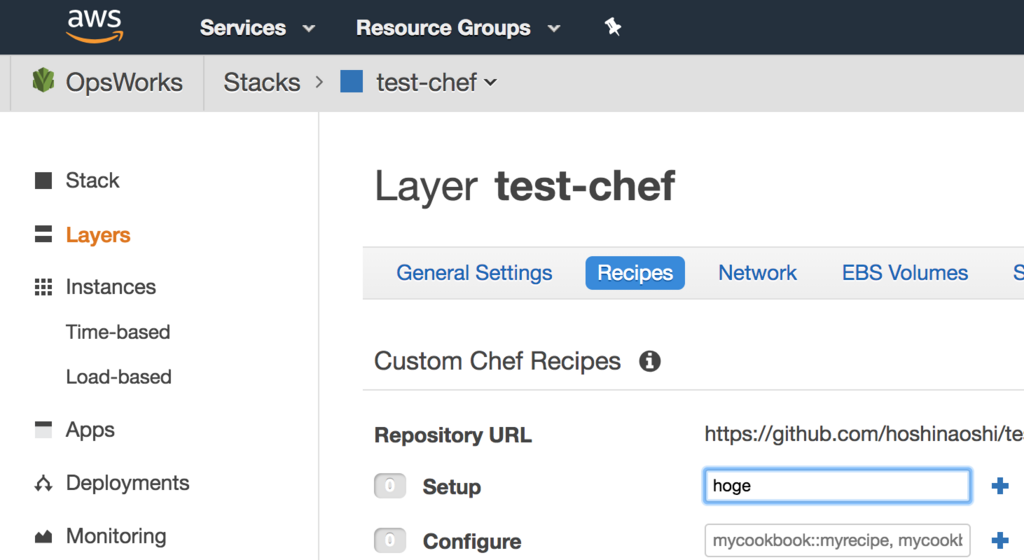Click the Layer test-chef heading
Viewport: 1024px width, 560px height.
tap(524, 186)
